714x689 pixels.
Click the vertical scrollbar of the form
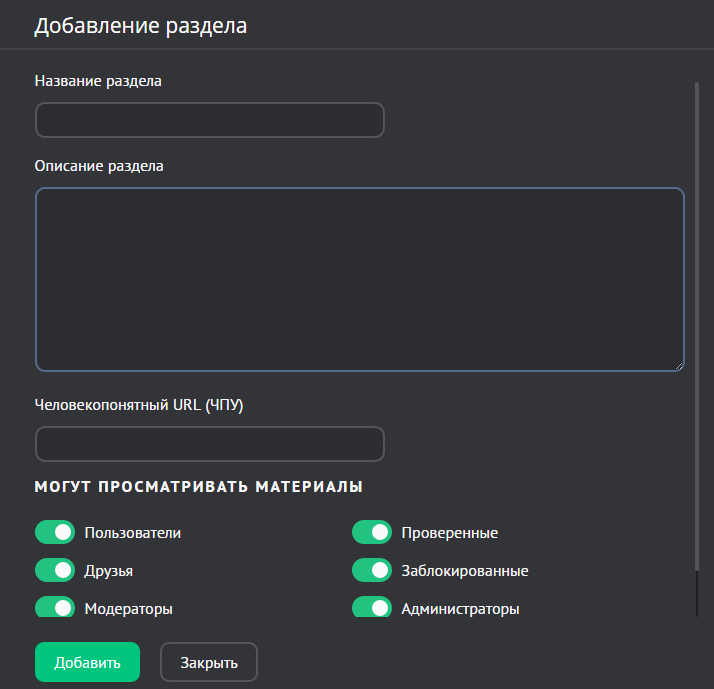[696, 330]
